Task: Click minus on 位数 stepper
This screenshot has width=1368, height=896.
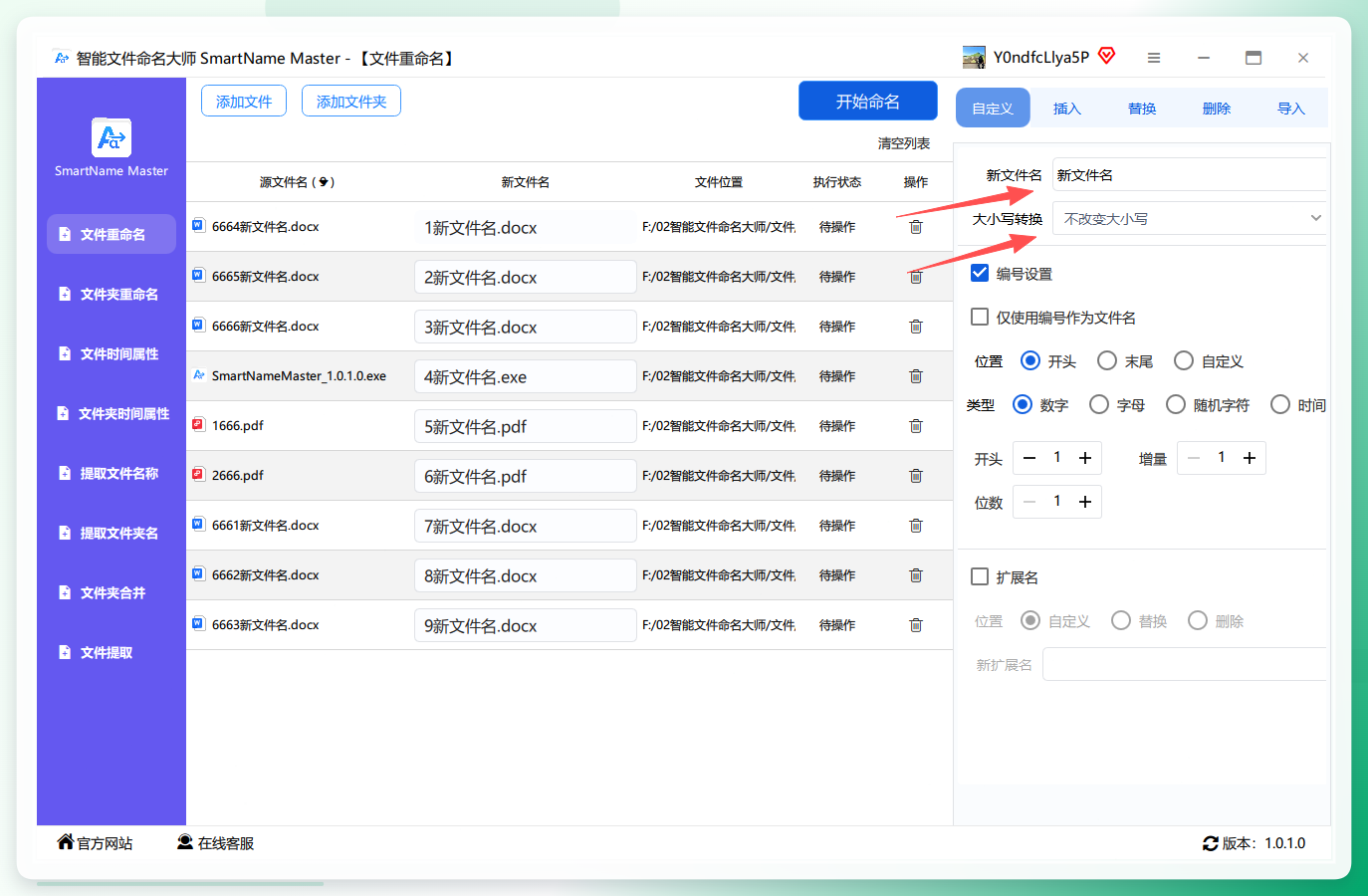Action: (1029, 502)
